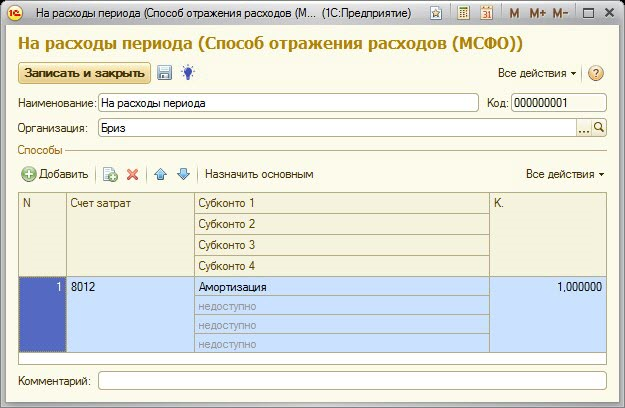The width and height of the screenshot is (625, 408).
Task: Open help with question mark icon
Action: (x=596, y=74)
